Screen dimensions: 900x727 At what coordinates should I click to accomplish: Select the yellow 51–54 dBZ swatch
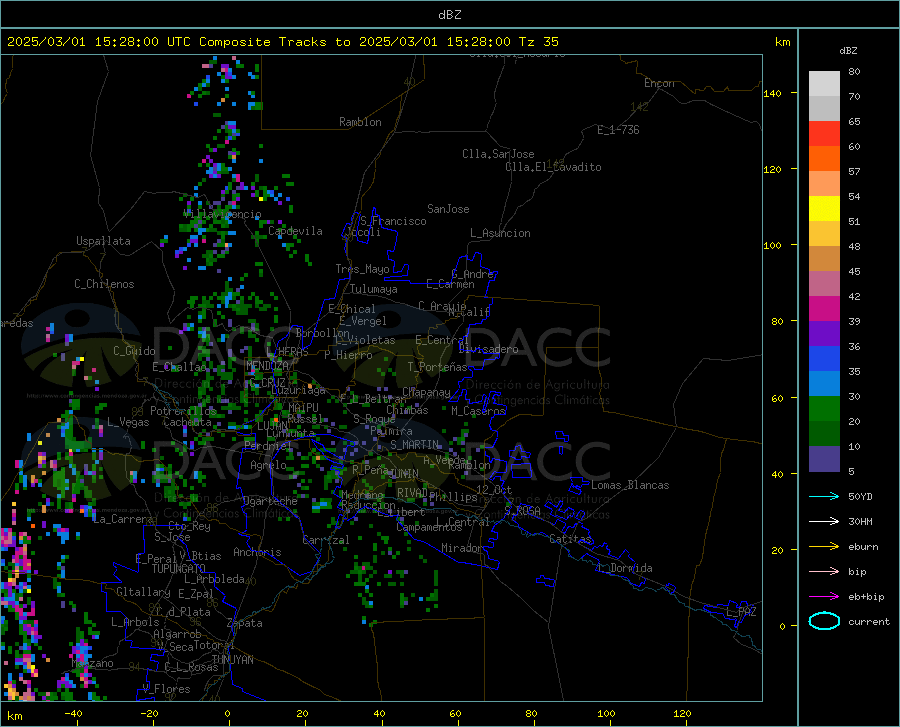click(824, 209)
